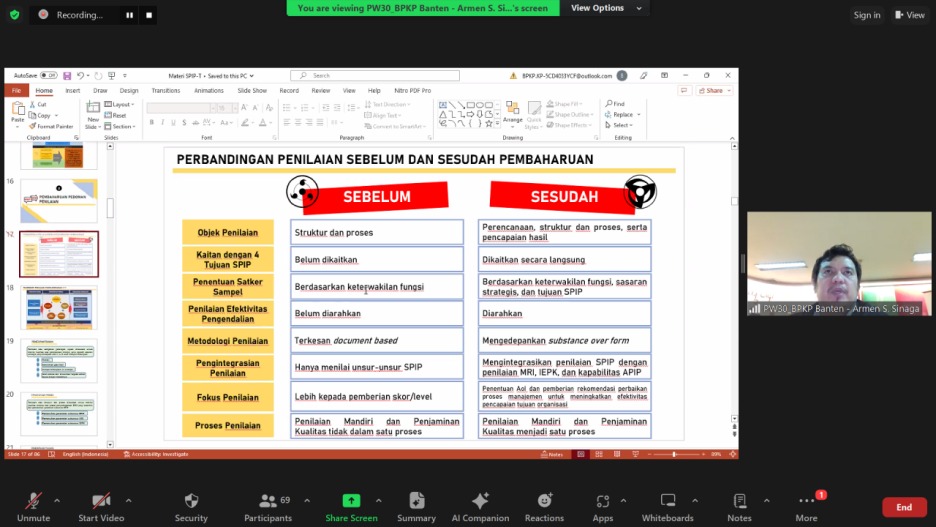The height and width of the screenshot is (527, 936).
Task: Click the green Share Screen icon
Action: coord(351,504)
